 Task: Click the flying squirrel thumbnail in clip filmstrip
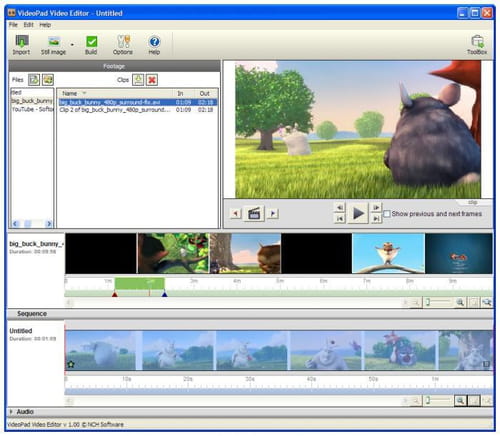388,253
